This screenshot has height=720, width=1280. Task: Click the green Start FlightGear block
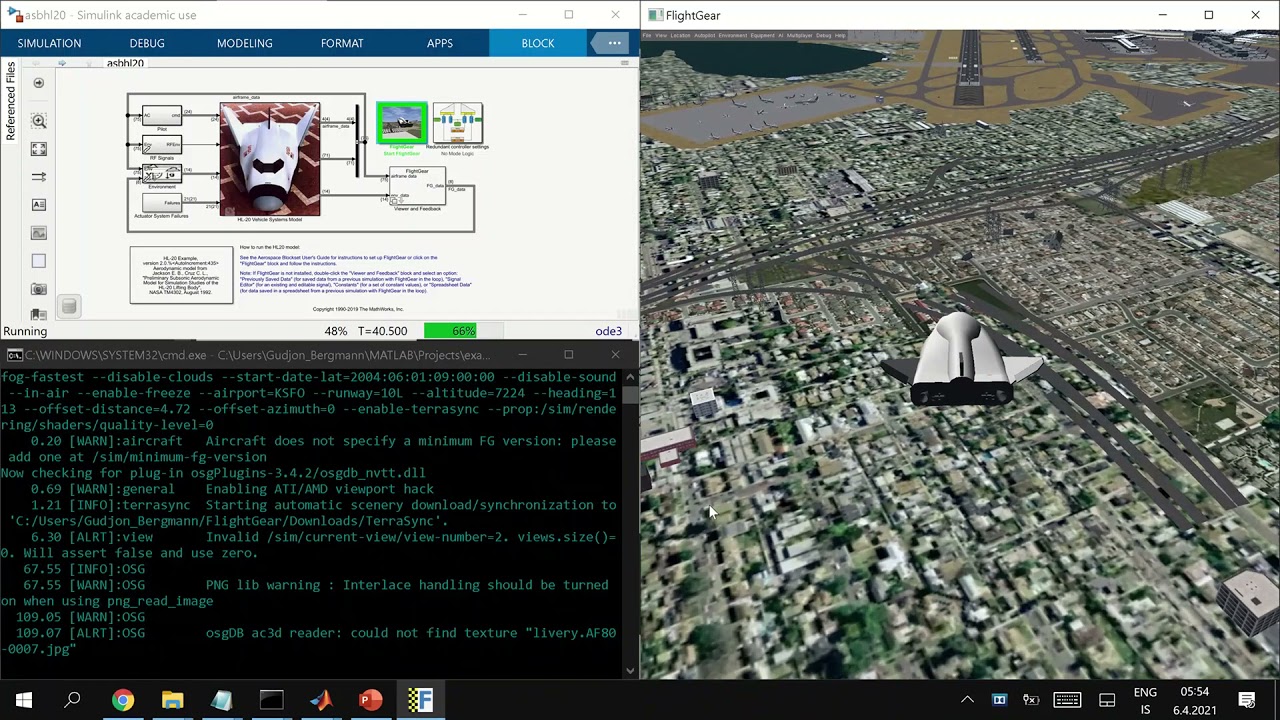coord(402,123)
